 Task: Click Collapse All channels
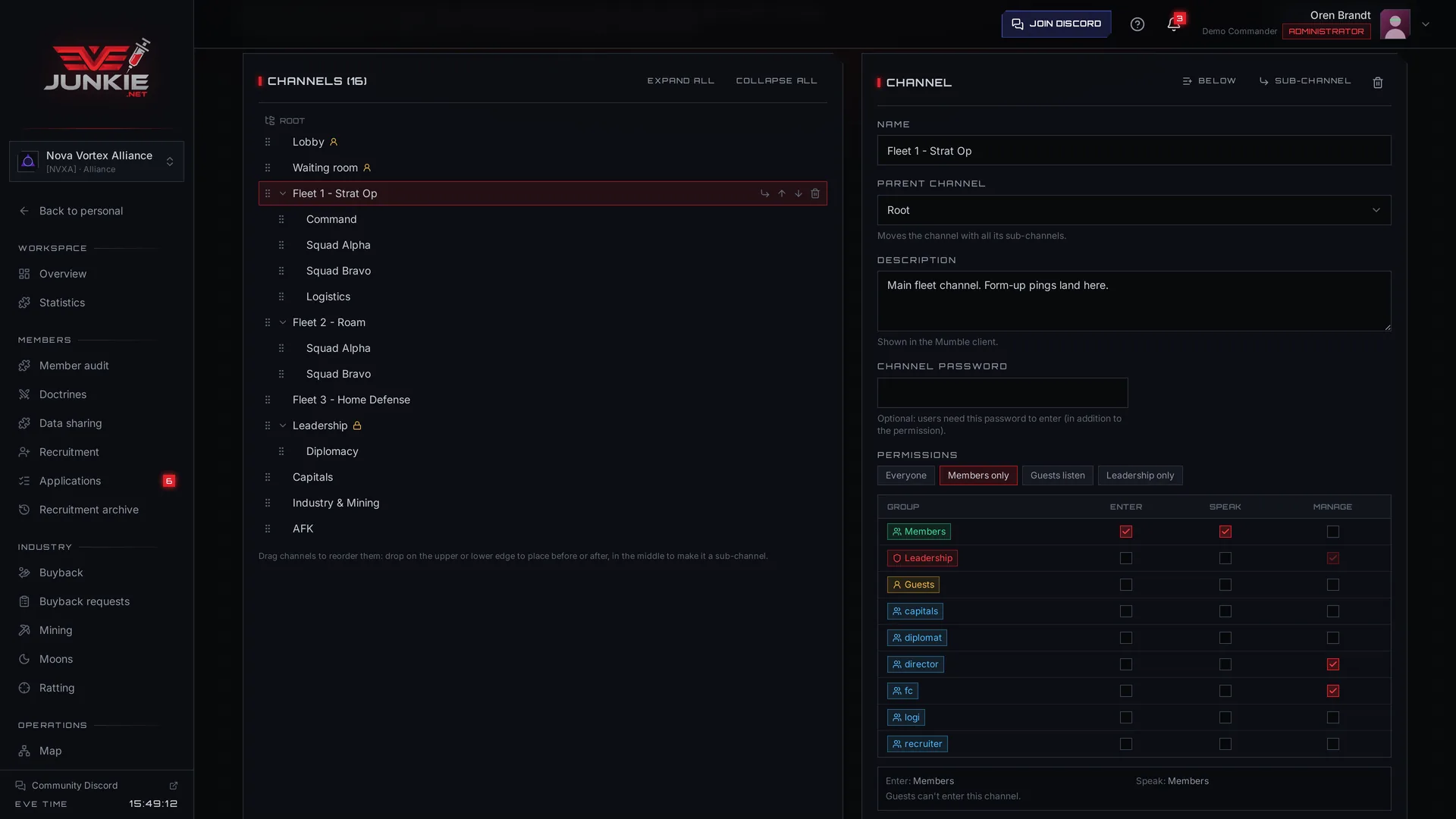pos(777,80)
